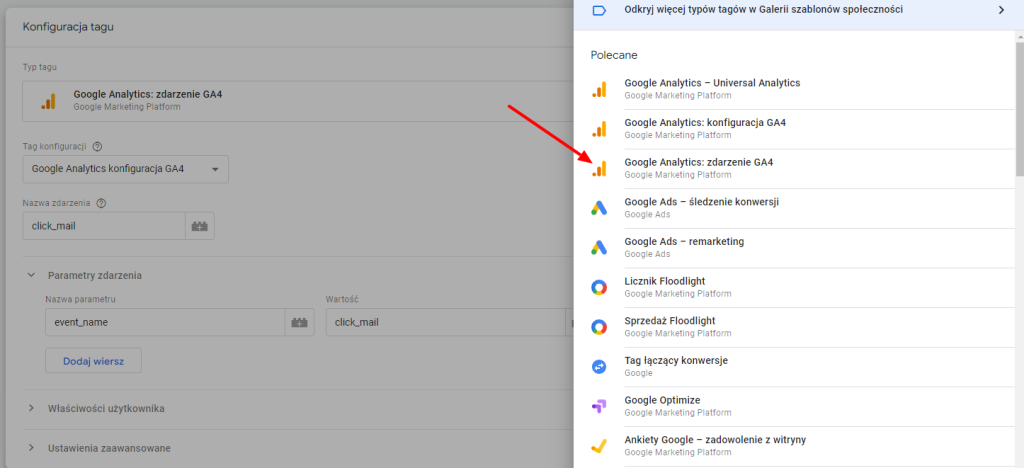
Task: Expand the Właściwości użytkownika section
Action: click(31, 409)
